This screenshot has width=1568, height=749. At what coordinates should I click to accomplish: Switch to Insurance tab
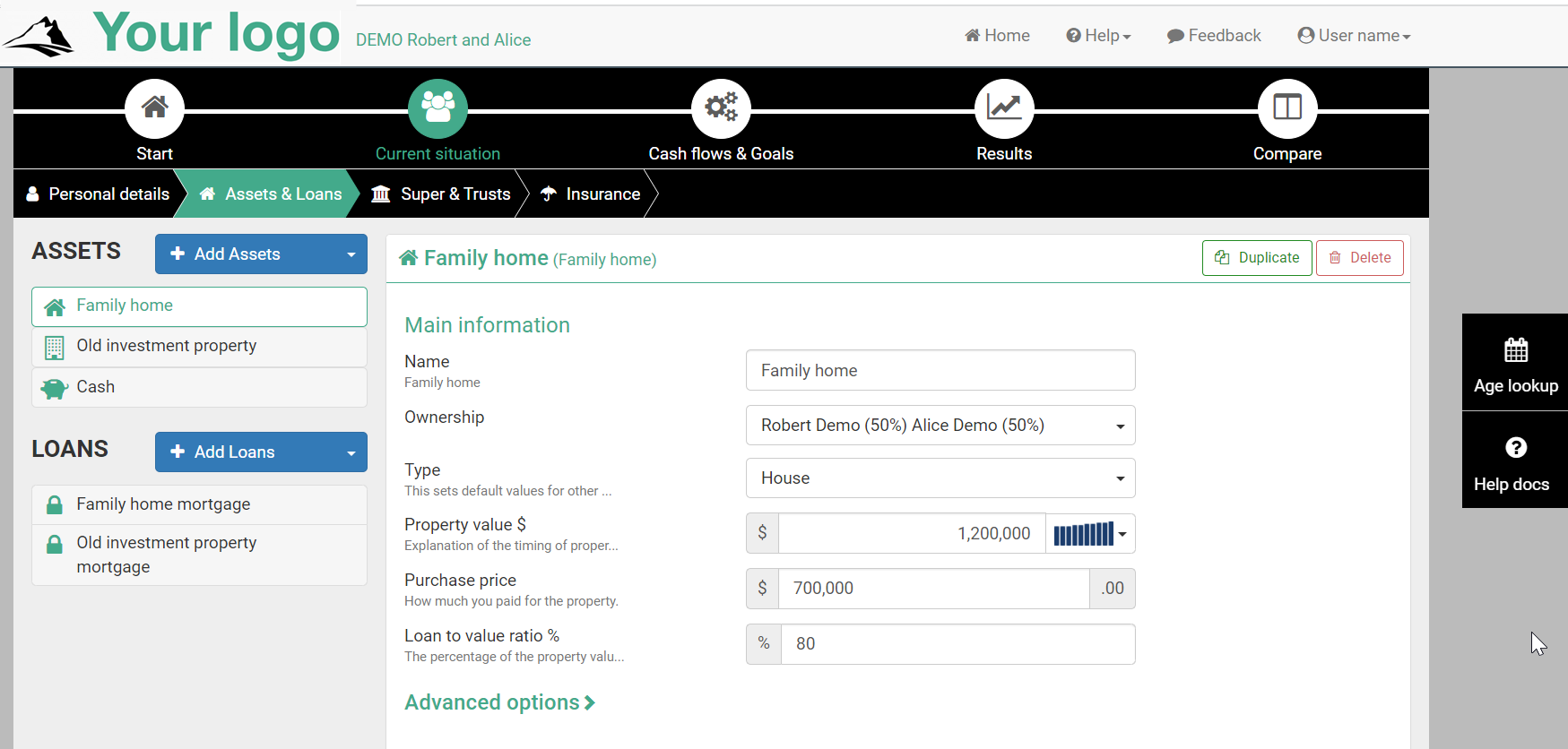pos(592,194)
